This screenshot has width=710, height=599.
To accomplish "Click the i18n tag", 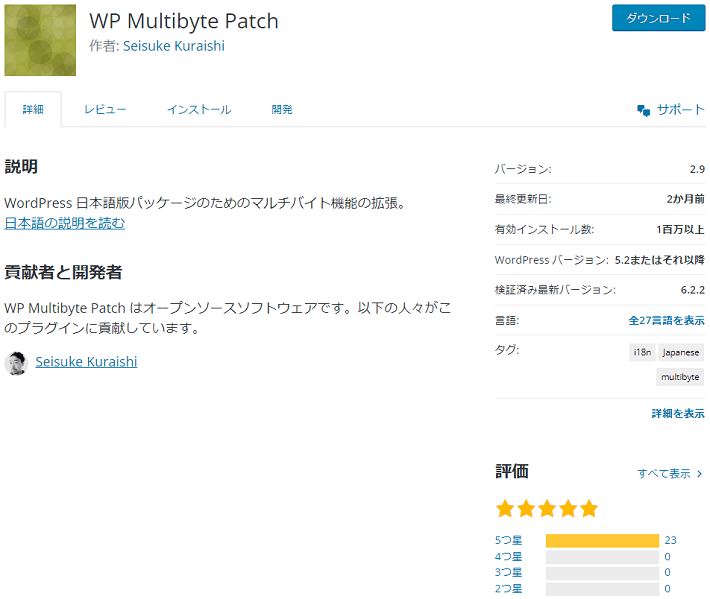I will tap(642, 352).
